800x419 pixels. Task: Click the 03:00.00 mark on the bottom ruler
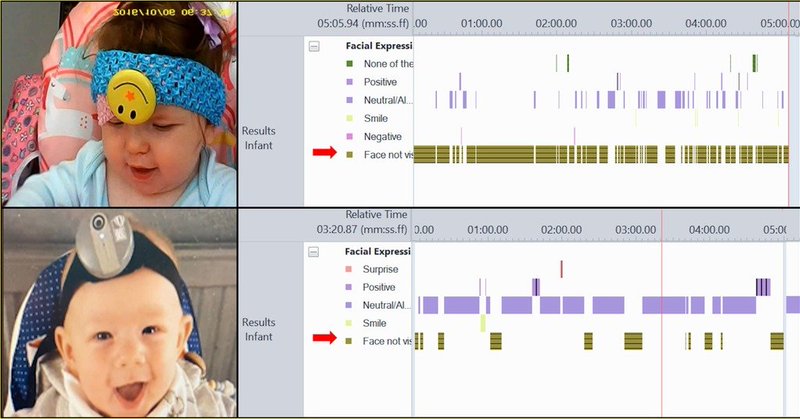point(635,230)
